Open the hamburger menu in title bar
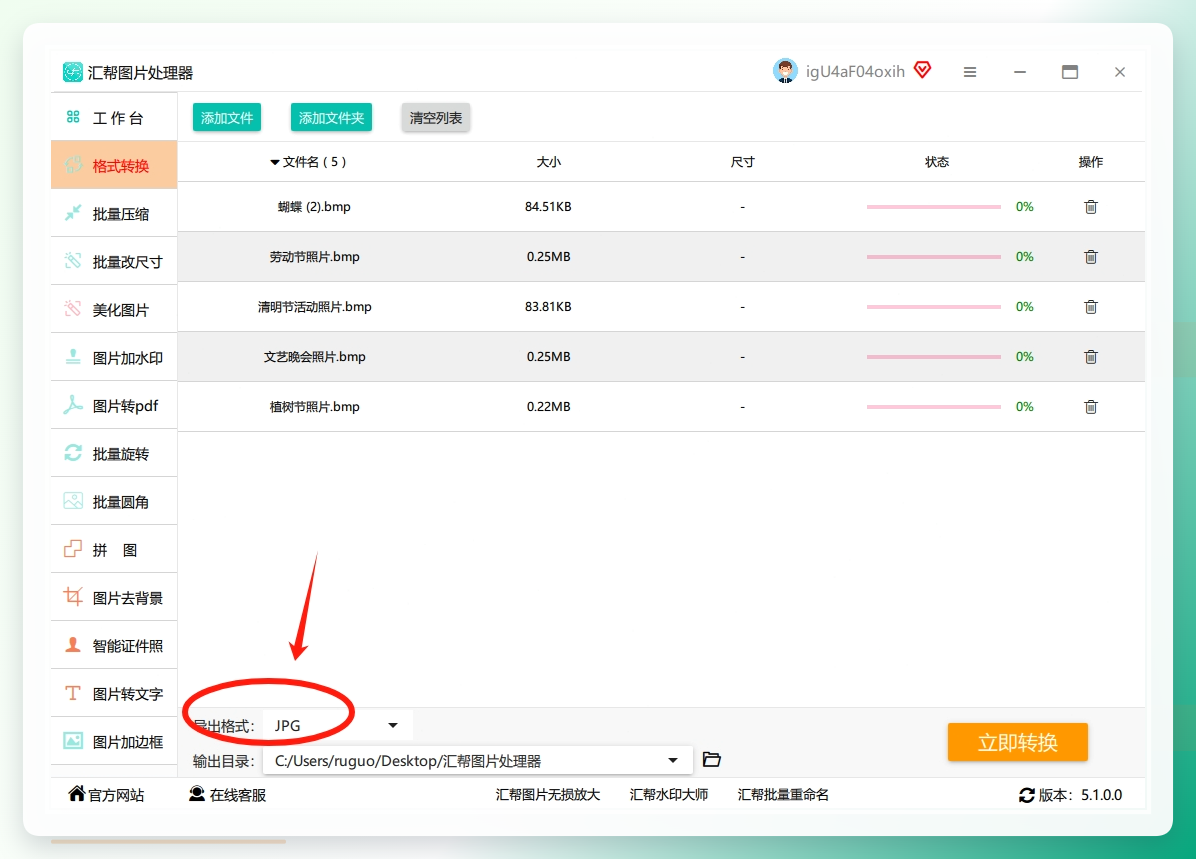The height and width of the screenshot is (859, 1196). [970, 72]
